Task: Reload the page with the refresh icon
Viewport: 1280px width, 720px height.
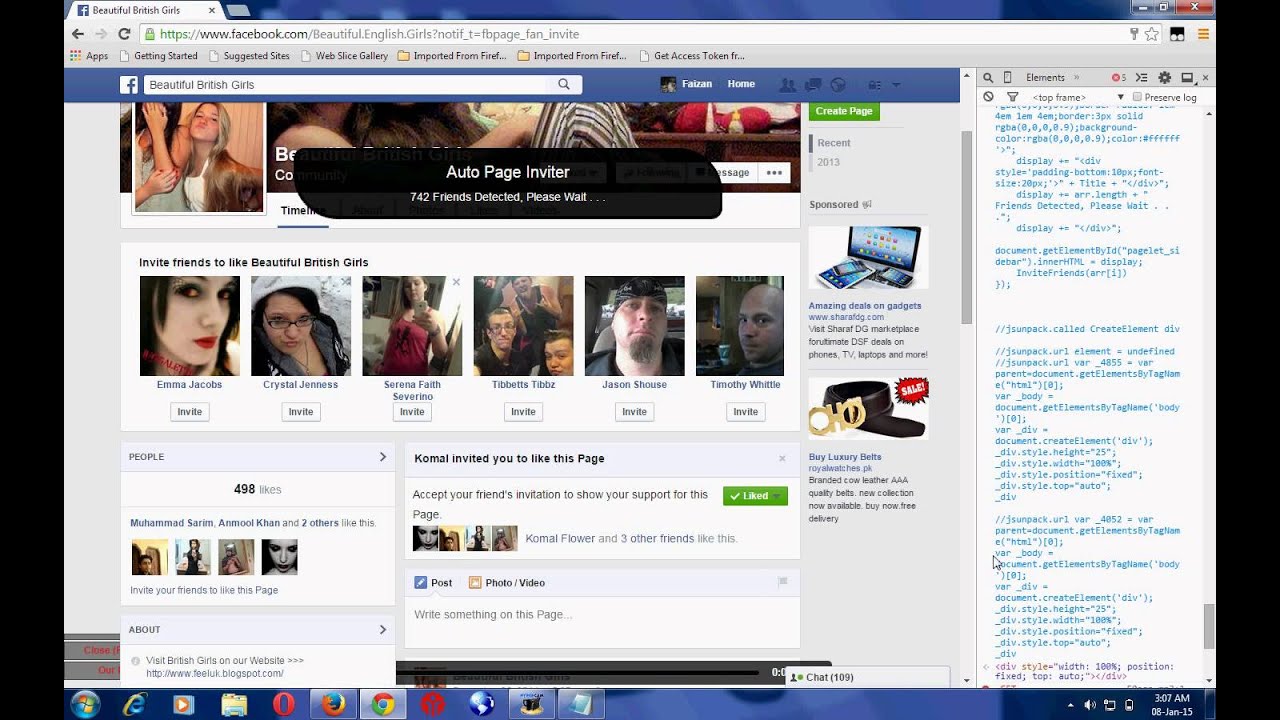Action: pos(124,34)
